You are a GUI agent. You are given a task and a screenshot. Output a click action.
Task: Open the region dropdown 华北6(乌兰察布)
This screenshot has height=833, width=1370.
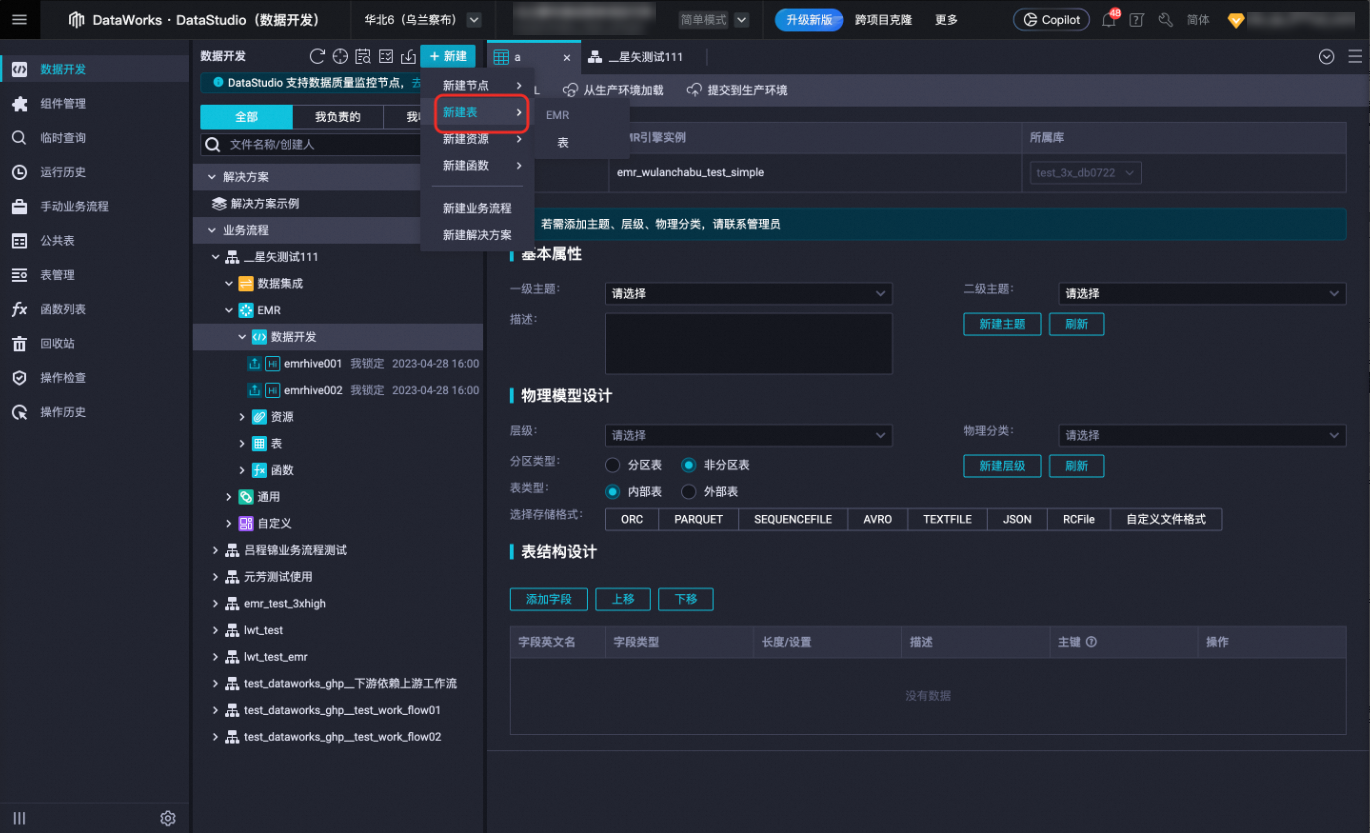click(x=422, y=20)
